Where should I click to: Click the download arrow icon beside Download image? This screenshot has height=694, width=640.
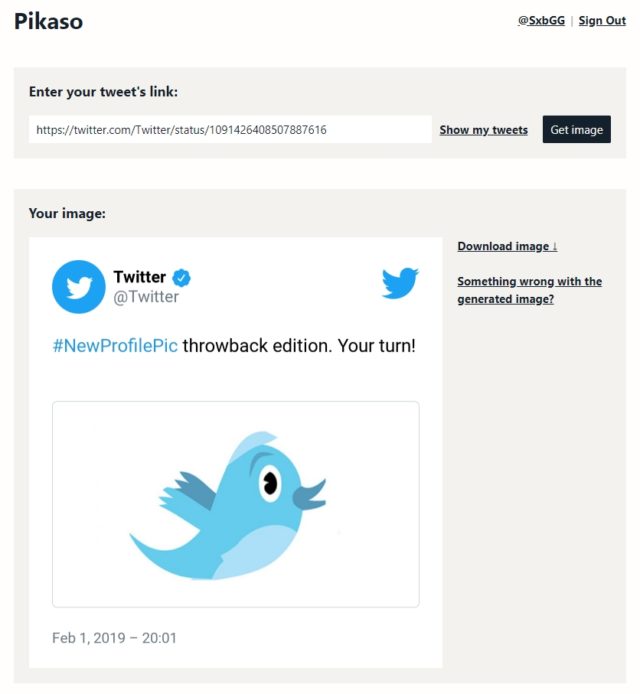click(555, 247)
